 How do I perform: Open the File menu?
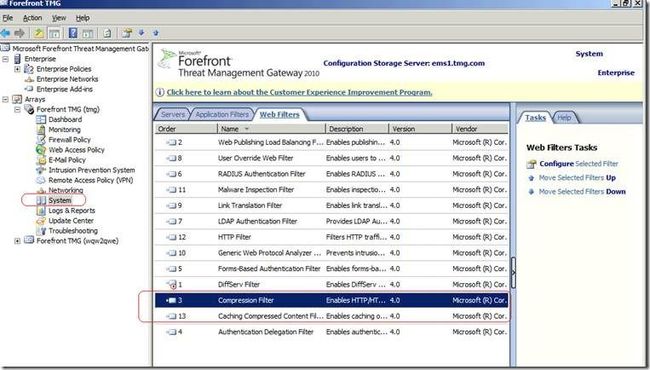[7, 18]
